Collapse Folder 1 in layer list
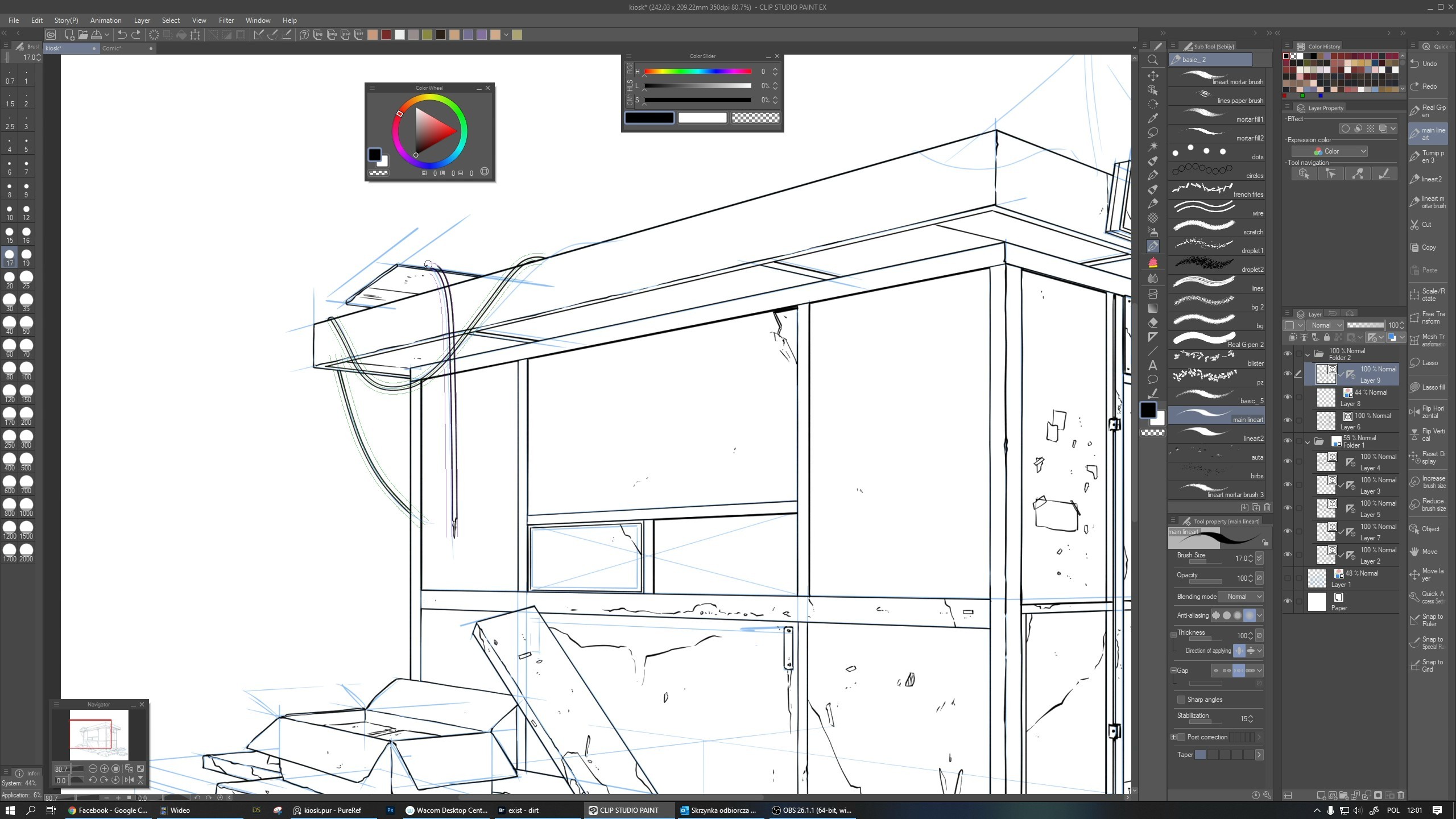Image resolution: width=1456 pixels, height=819 pixels. pos(1308,442)
